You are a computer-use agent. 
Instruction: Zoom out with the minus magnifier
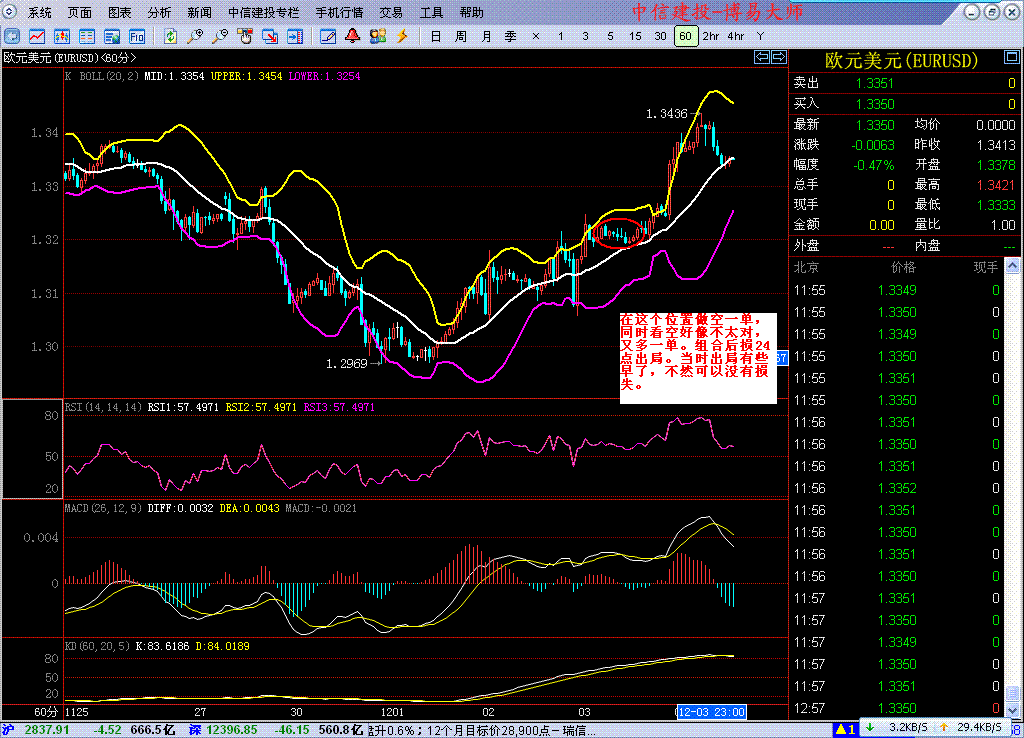click(x=220, y=37)
